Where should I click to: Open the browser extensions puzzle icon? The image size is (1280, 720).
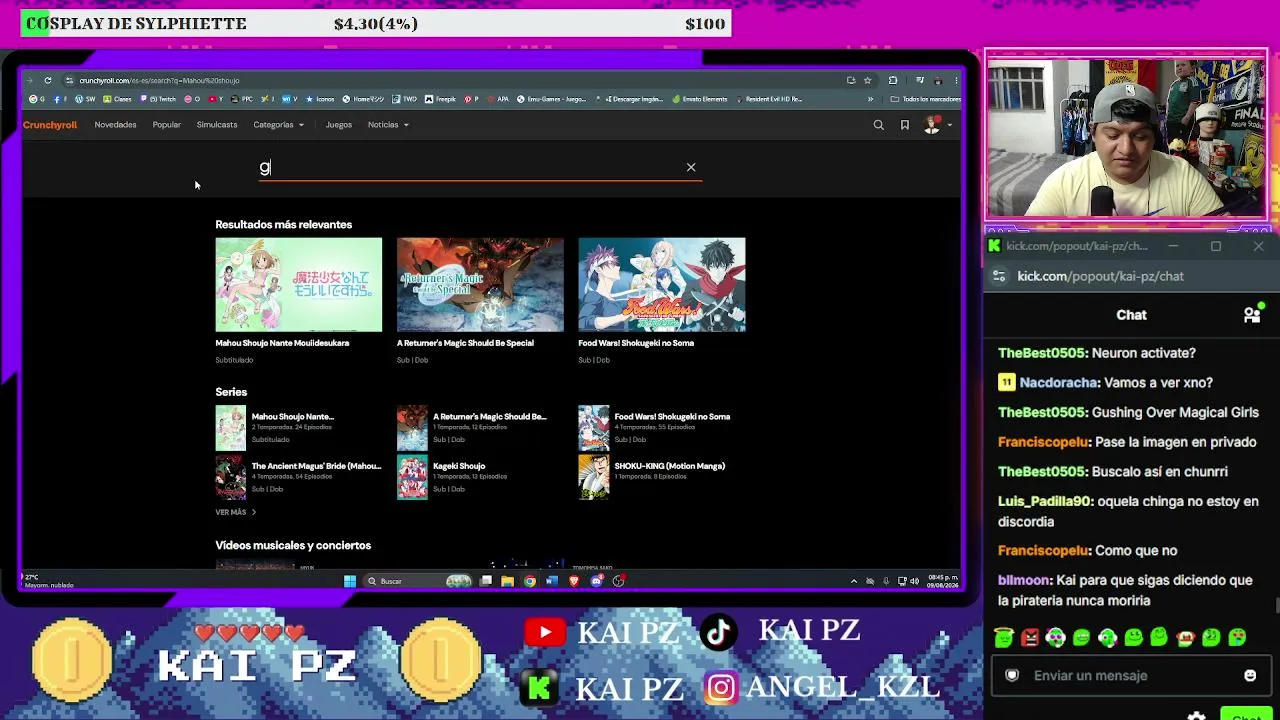click(x=893, y=80)
